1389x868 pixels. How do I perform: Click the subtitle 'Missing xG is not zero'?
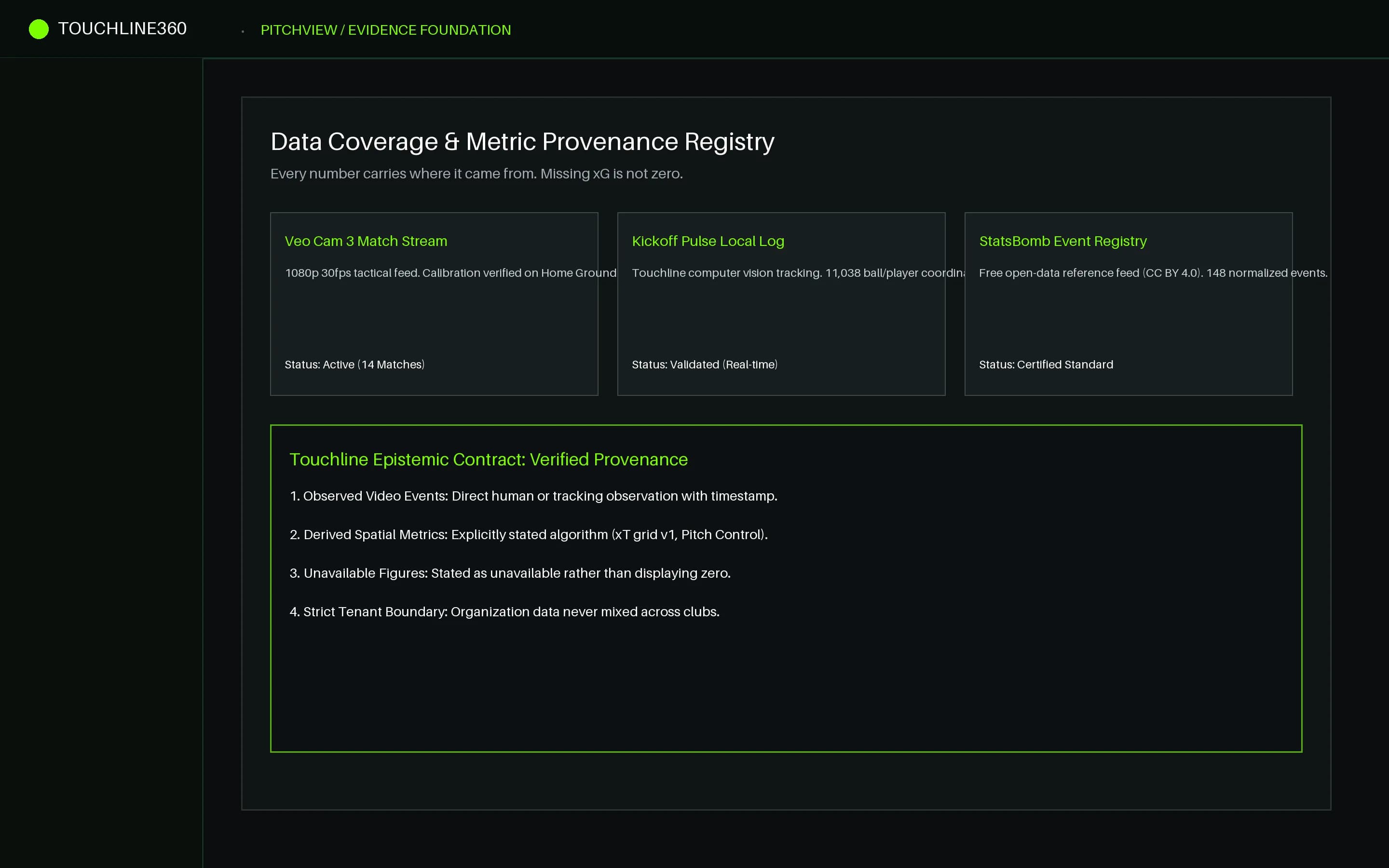[x=611, y=174]
